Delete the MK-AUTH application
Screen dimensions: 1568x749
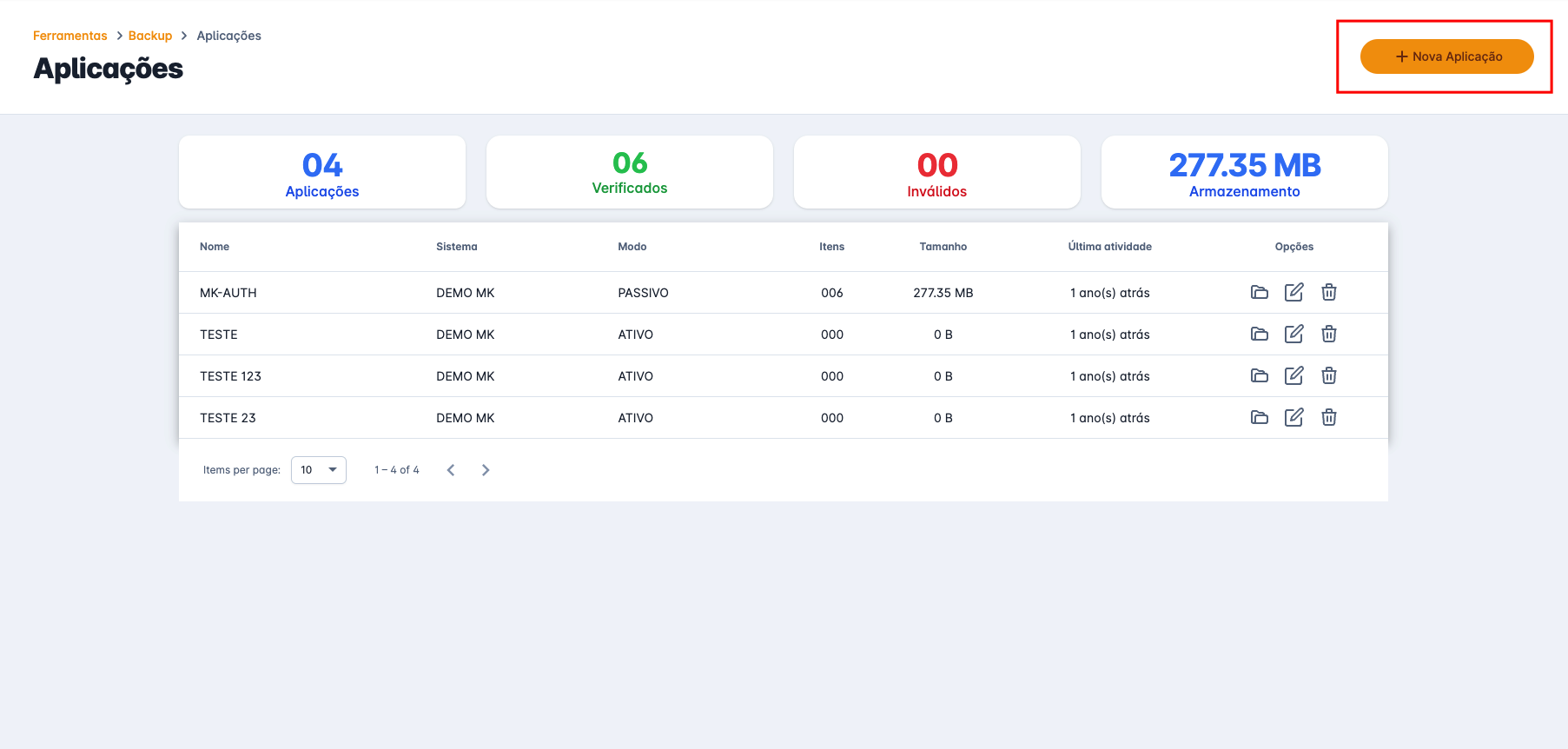point(1328,293)
